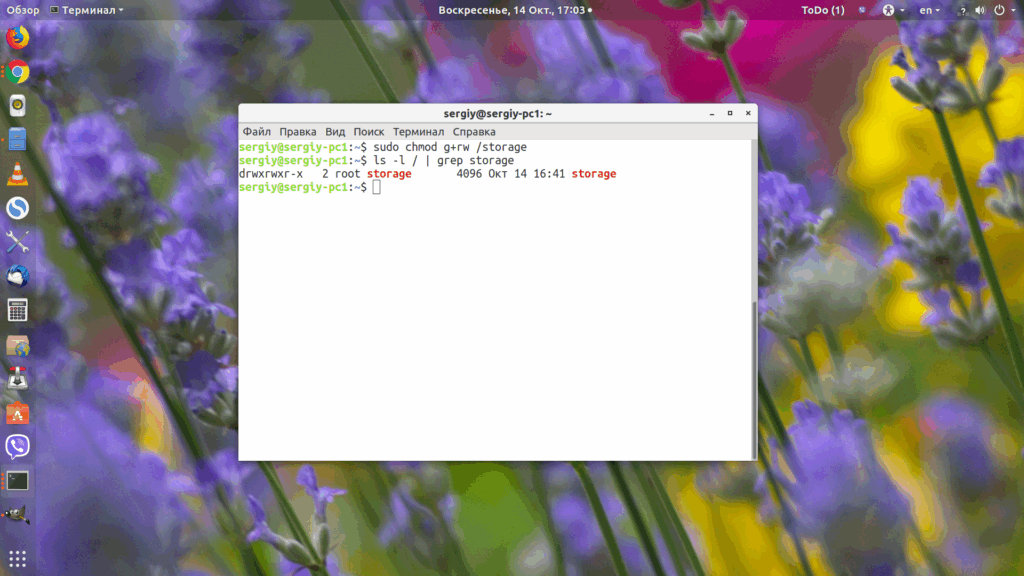Open the 'en' keyboard layout dropdown
Screen dimensions: 1024x576
click(x=929, y=10)
